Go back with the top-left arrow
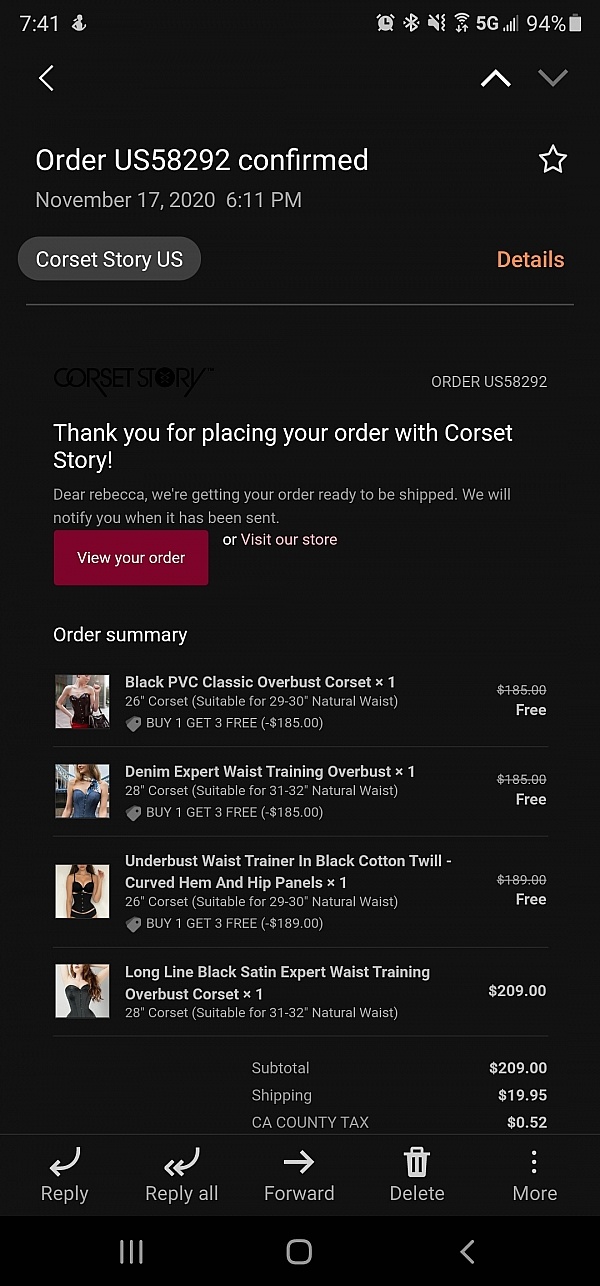The height and width of the screenshot is (1286, 600). (46, 79)
